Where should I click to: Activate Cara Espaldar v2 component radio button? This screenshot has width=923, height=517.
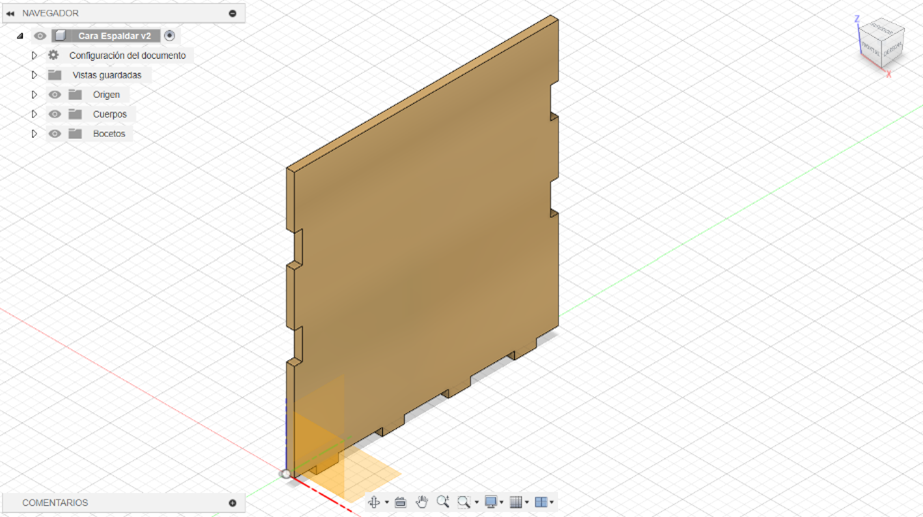point(170,36)
